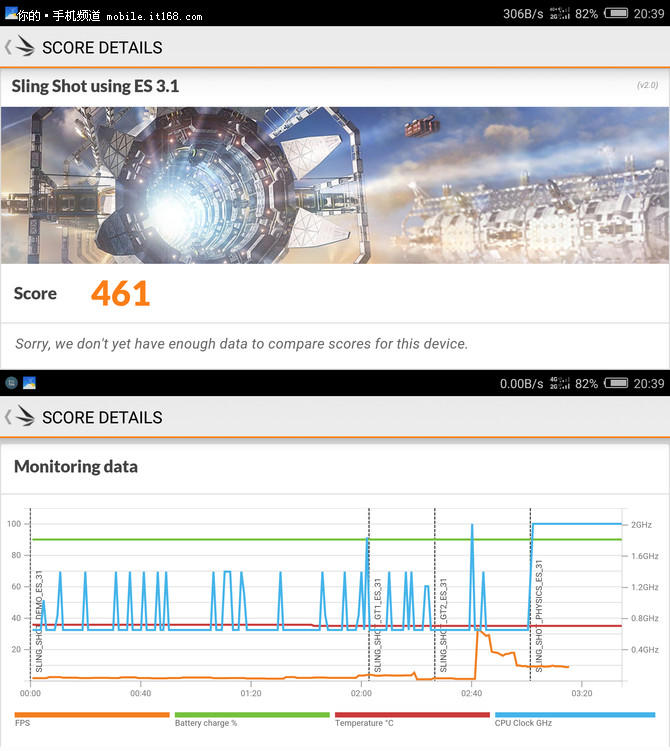Click top SCORE DETAILS title text

point(102,48)
